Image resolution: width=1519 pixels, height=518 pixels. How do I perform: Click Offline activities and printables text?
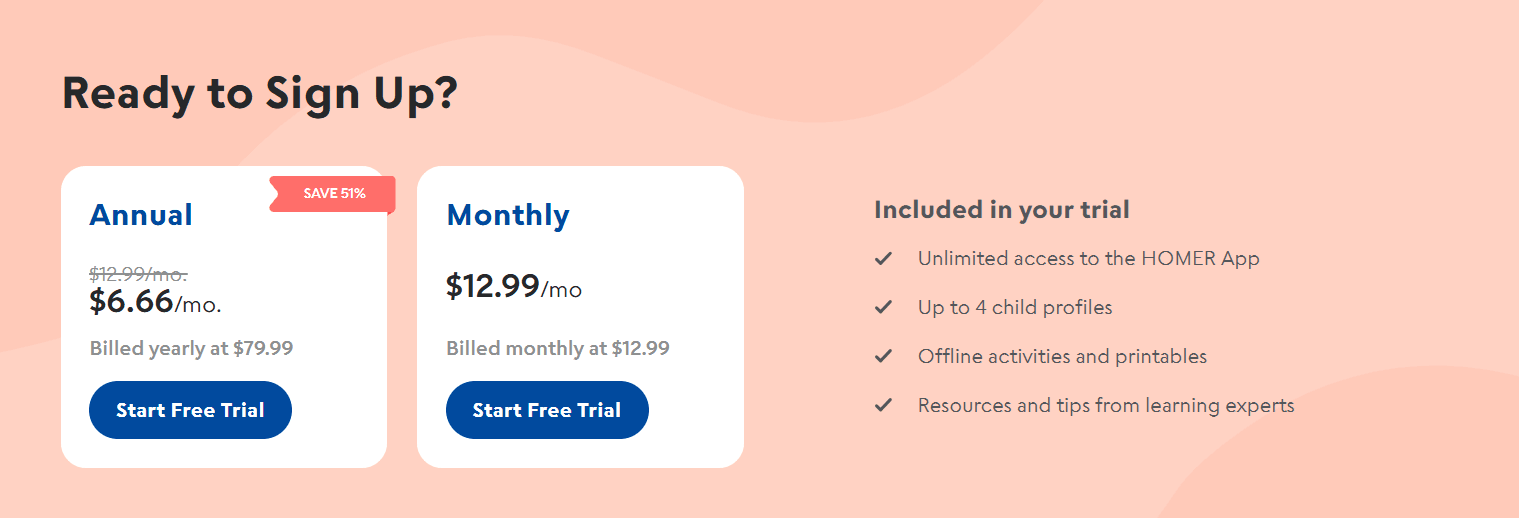1062,357
